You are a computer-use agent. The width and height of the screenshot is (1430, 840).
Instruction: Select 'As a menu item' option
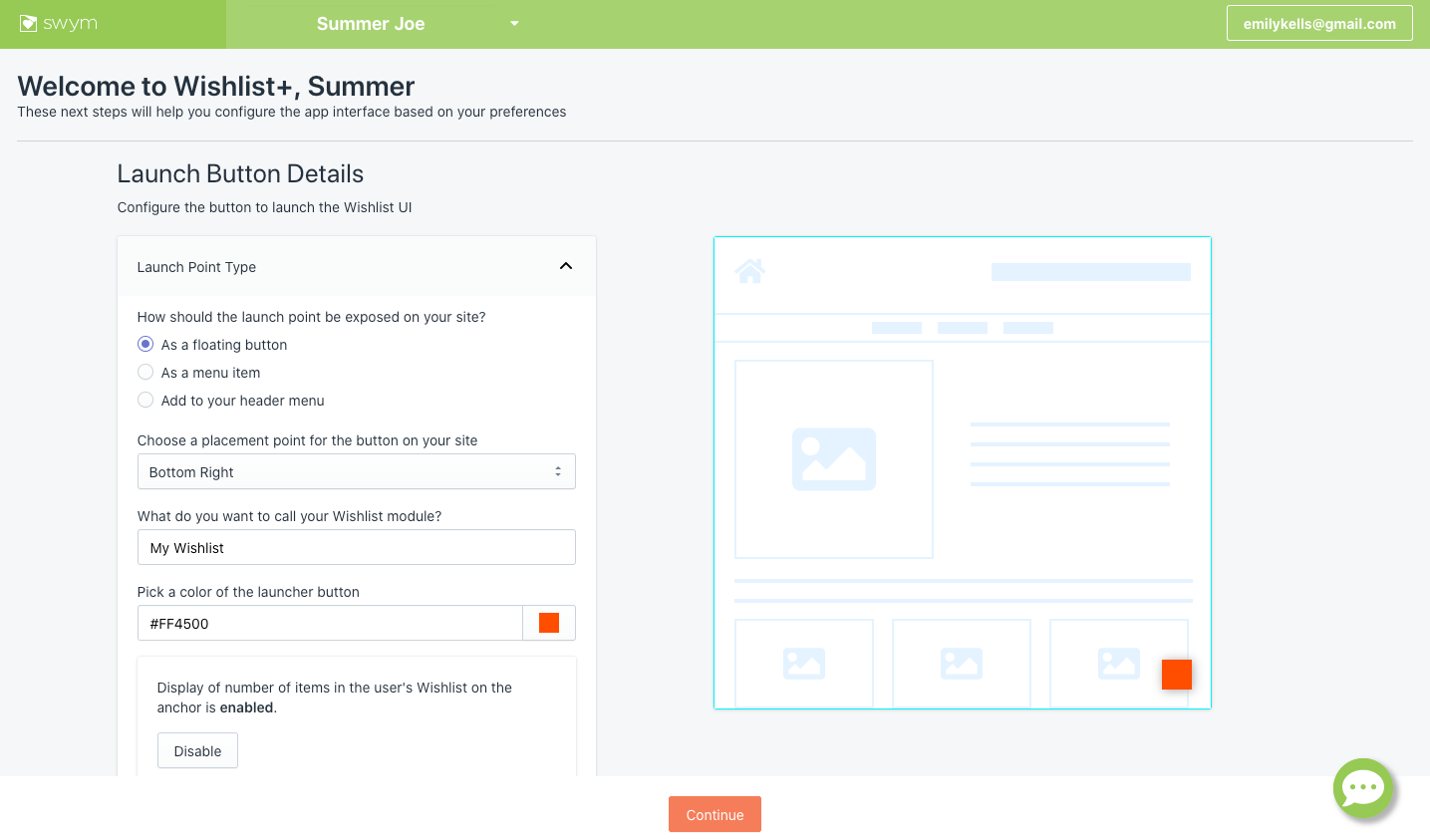pyautogui.click(x=145, y=373)
